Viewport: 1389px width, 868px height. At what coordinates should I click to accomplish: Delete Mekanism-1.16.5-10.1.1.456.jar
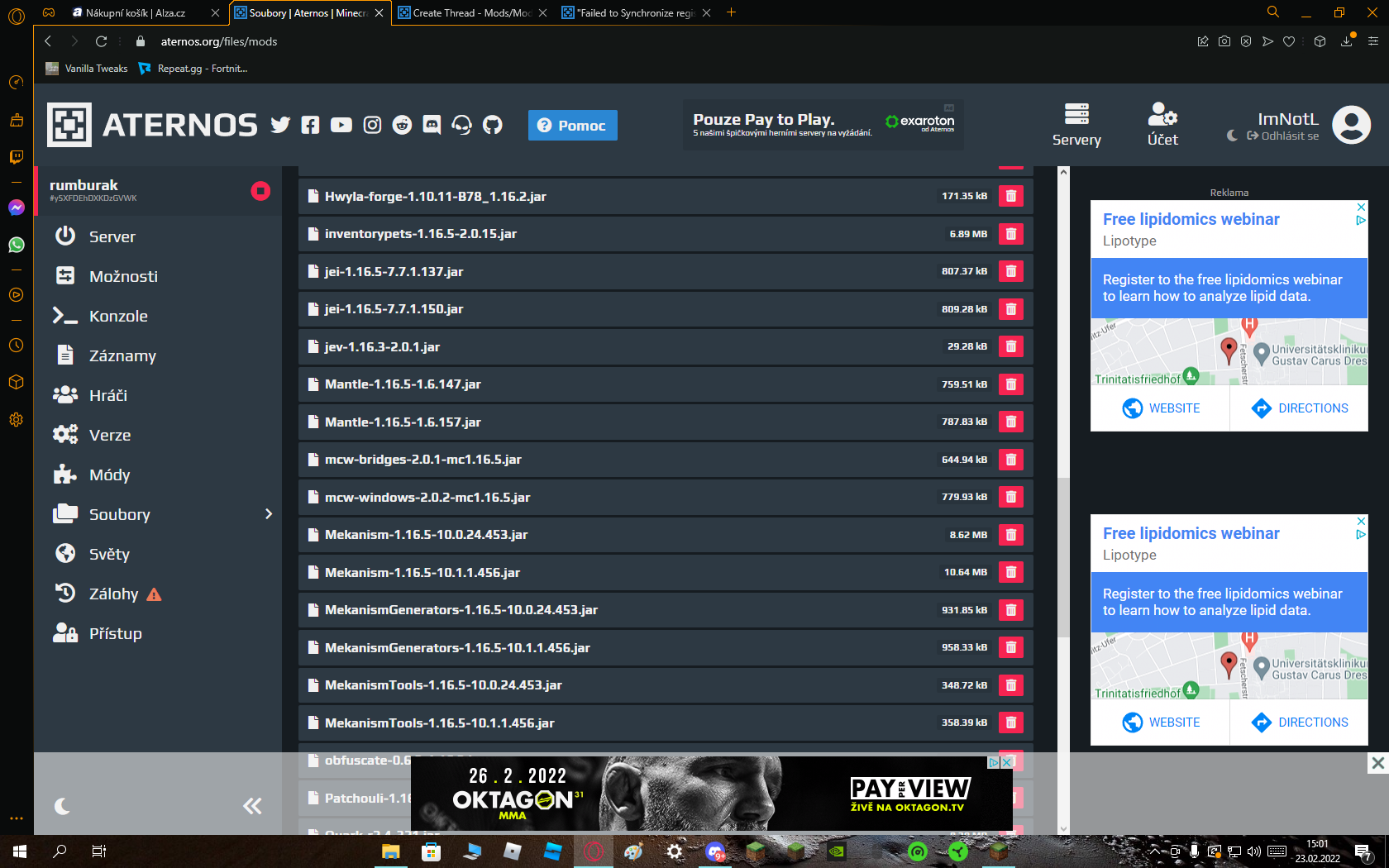[1010, 572]
